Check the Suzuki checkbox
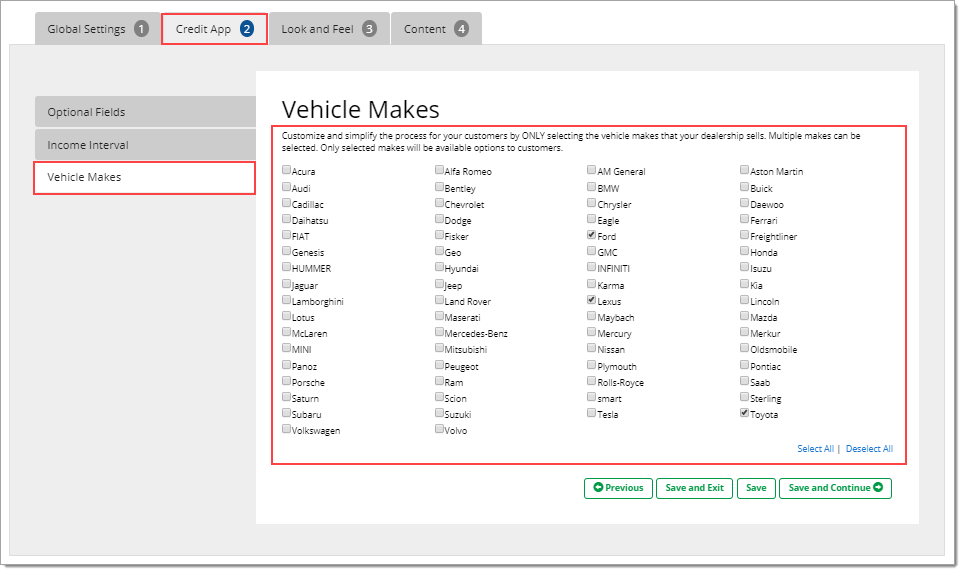 [439, 412]
